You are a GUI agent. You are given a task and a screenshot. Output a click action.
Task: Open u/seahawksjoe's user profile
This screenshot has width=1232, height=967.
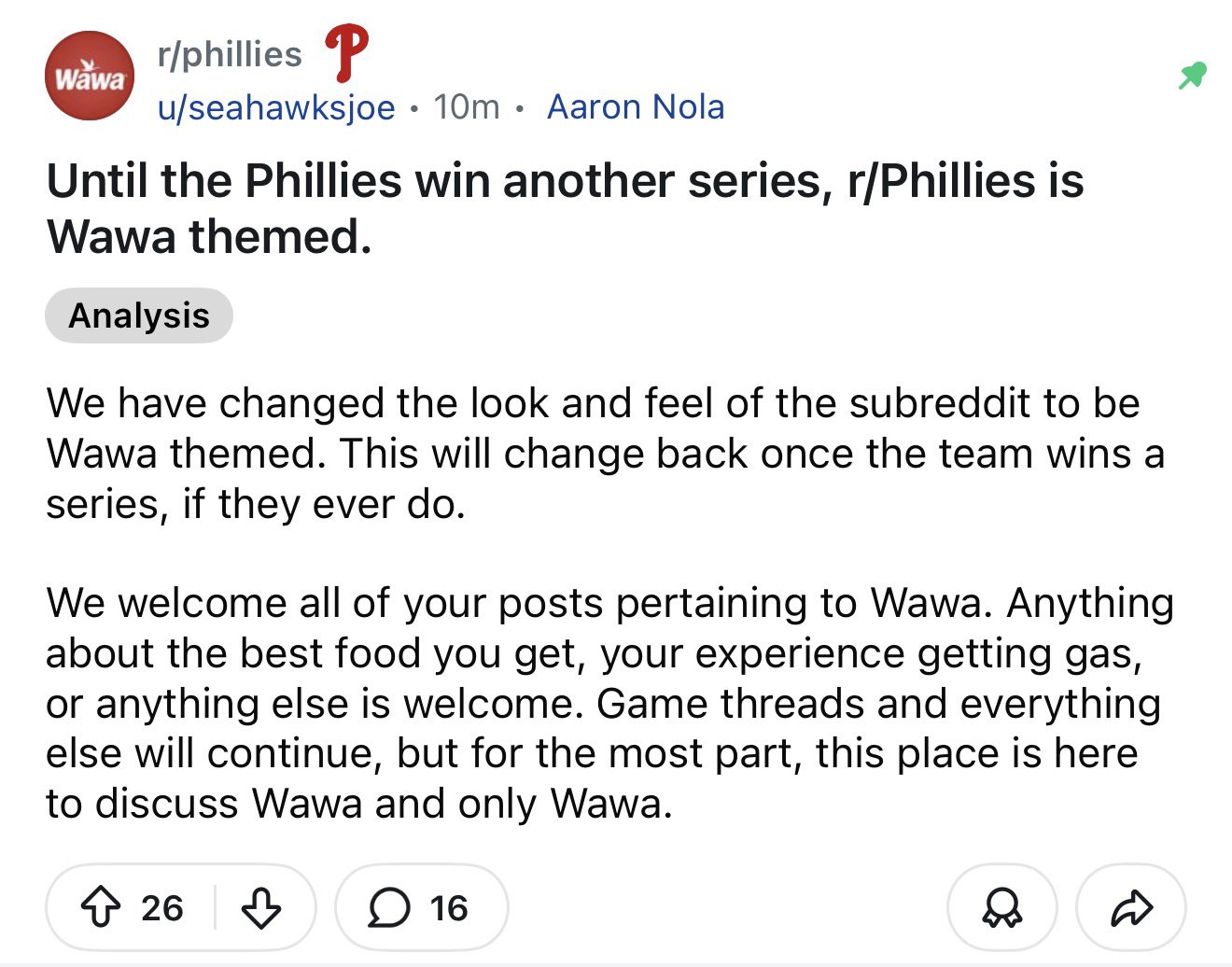pos(276,107)
